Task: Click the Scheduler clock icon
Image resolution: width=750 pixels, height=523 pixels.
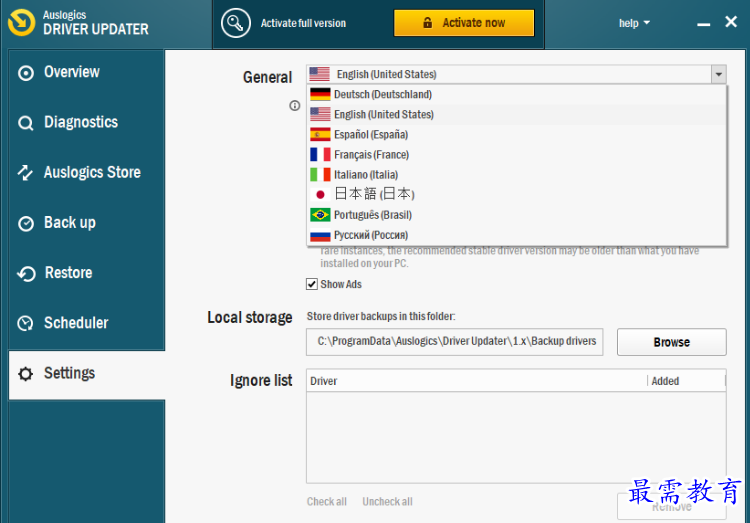Action: click(25, 323)
